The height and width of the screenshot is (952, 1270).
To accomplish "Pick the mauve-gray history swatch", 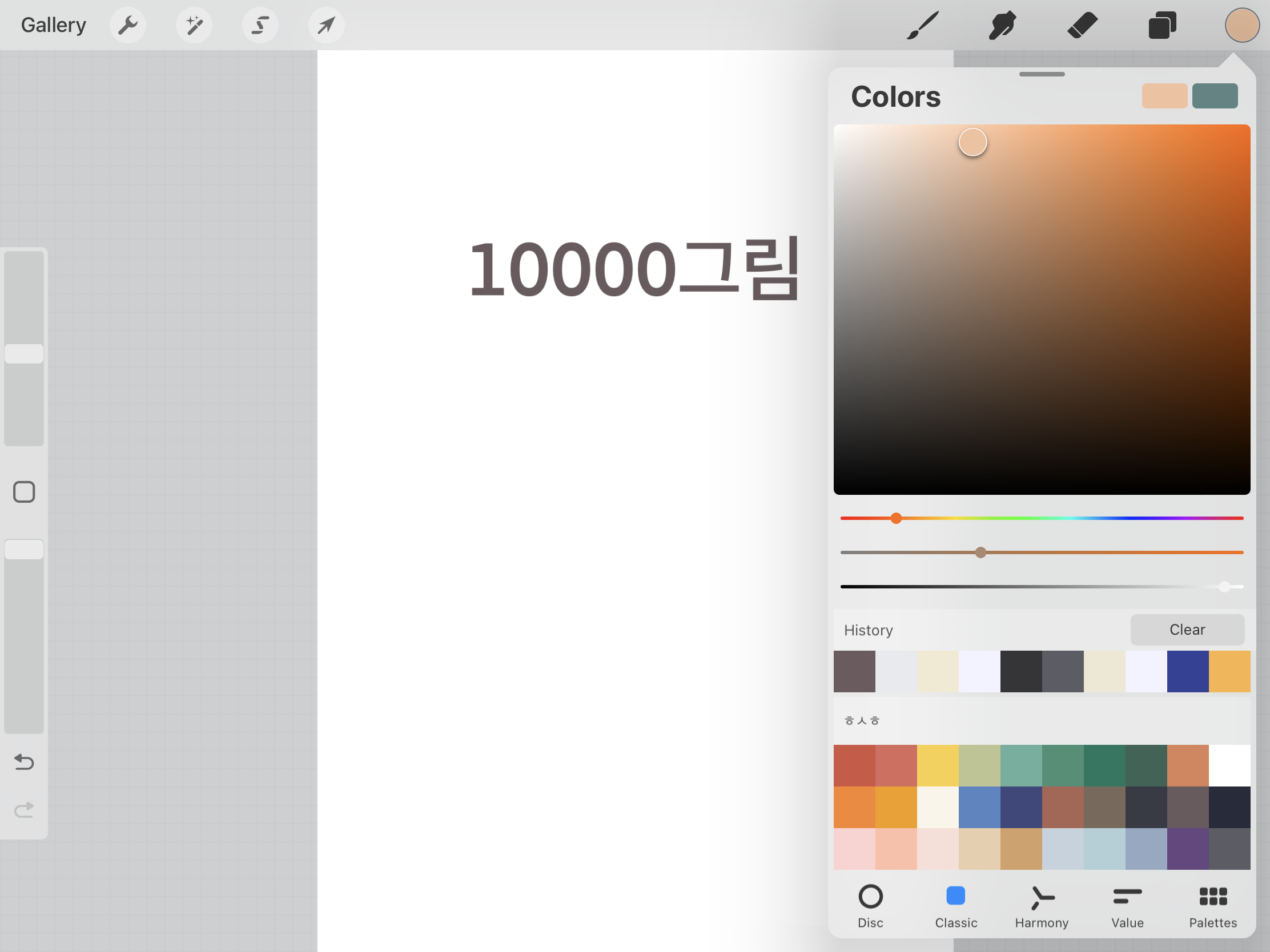I will click(854, 671).
